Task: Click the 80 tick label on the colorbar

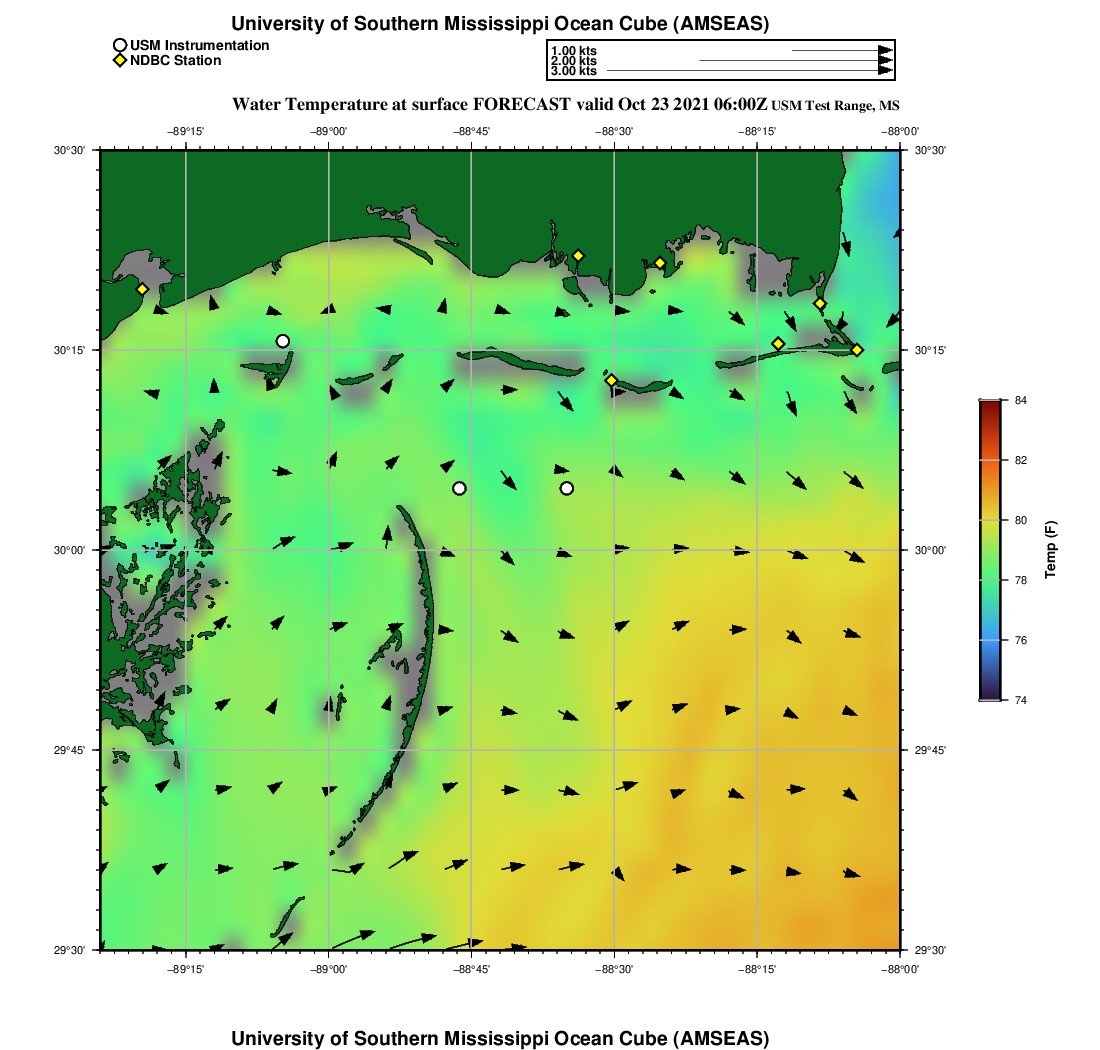Action: point(1021,520)
